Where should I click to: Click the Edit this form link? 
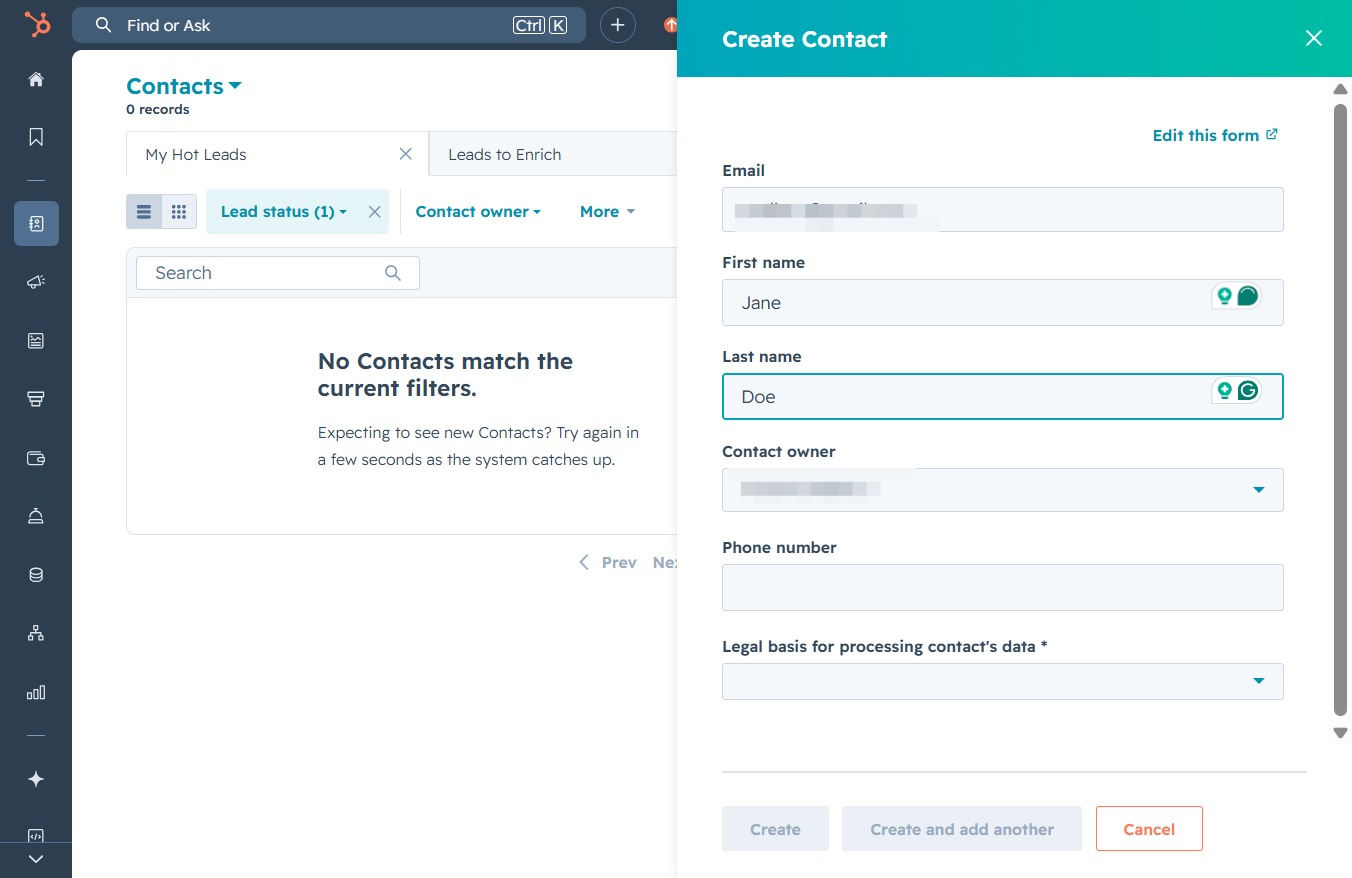point(1215,135)
